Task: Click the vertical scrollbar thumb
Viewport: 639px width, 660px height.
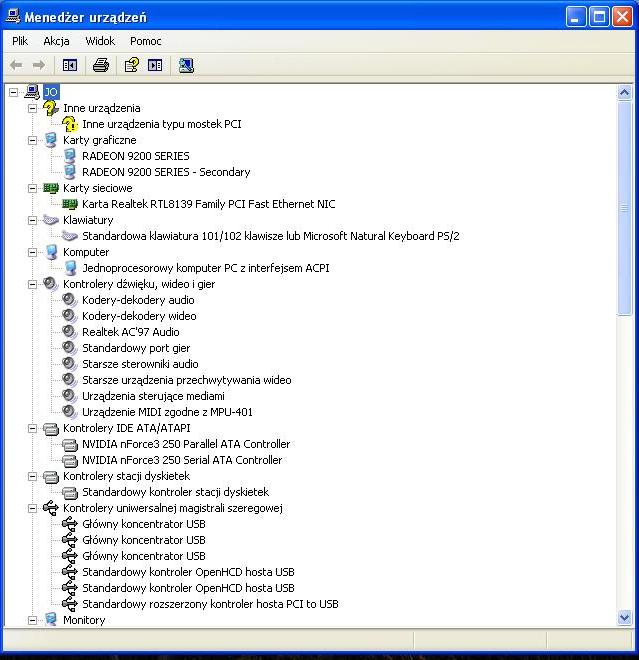Action: point(624,208)
